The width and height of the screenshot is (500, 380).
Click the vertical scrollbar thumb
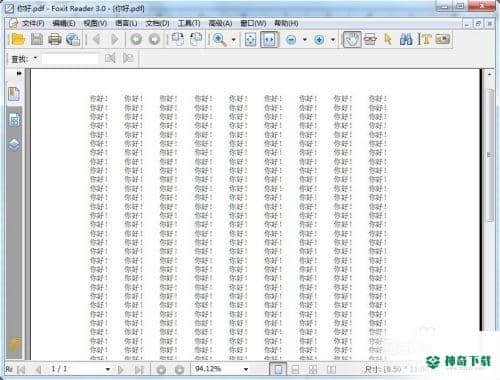point(490,155)
